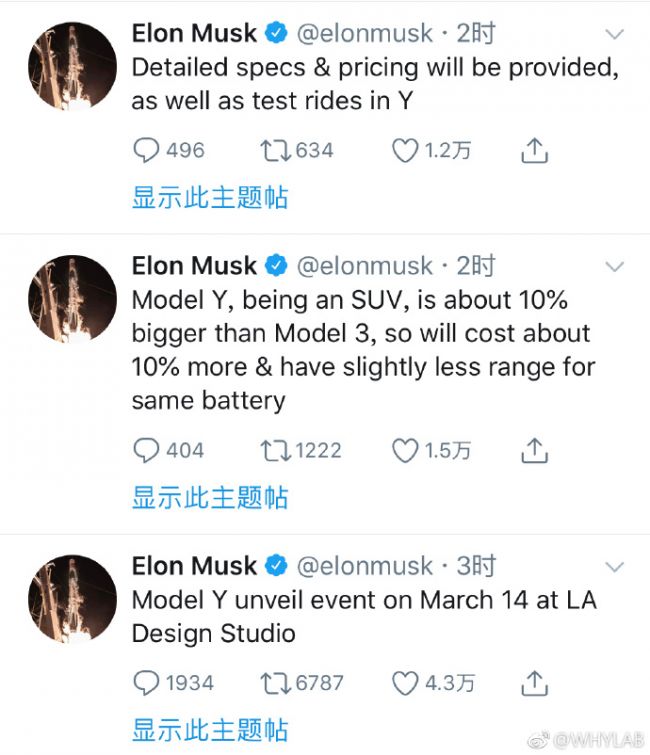Retweet the tweet with 1222 retweets
Viewport: 650px width, 755px height.
coord(275,451)
